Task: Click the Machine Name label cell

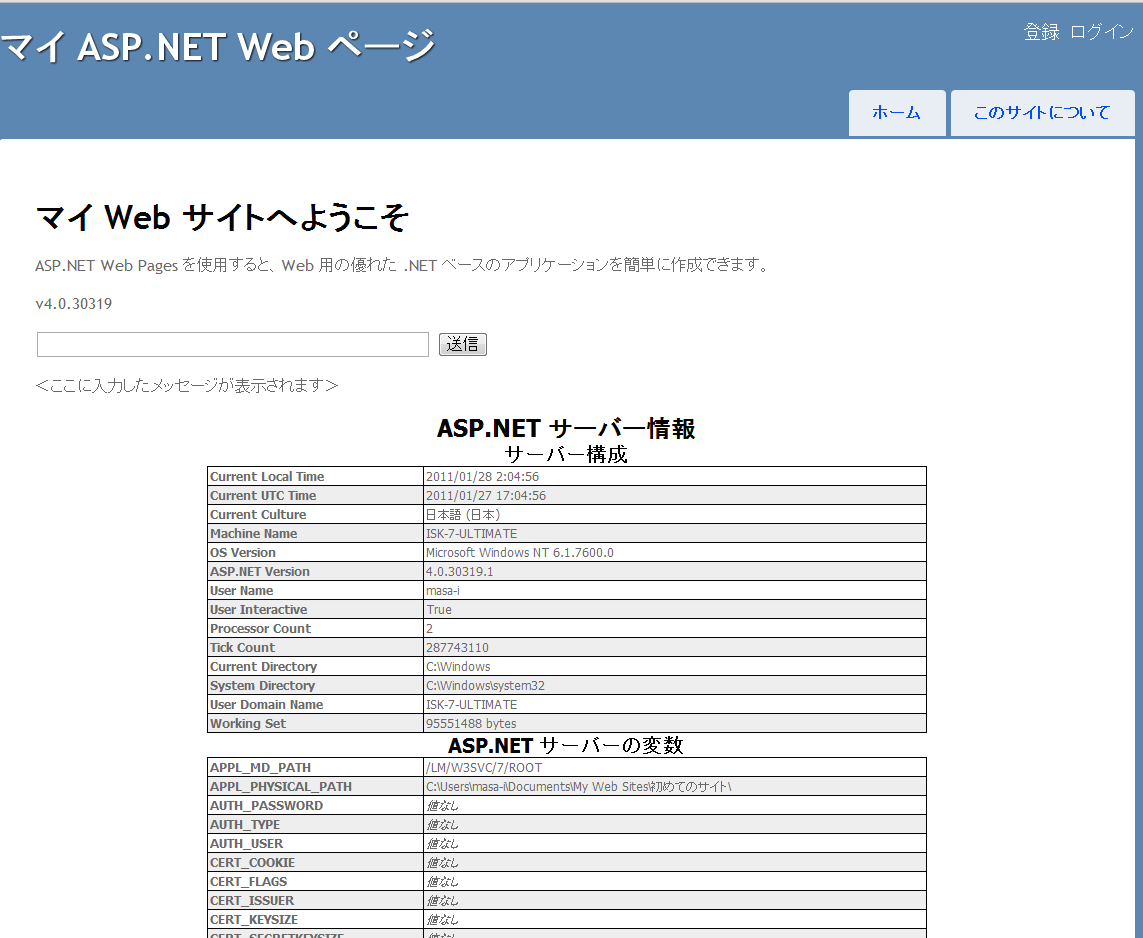Action: coord(316,534)
